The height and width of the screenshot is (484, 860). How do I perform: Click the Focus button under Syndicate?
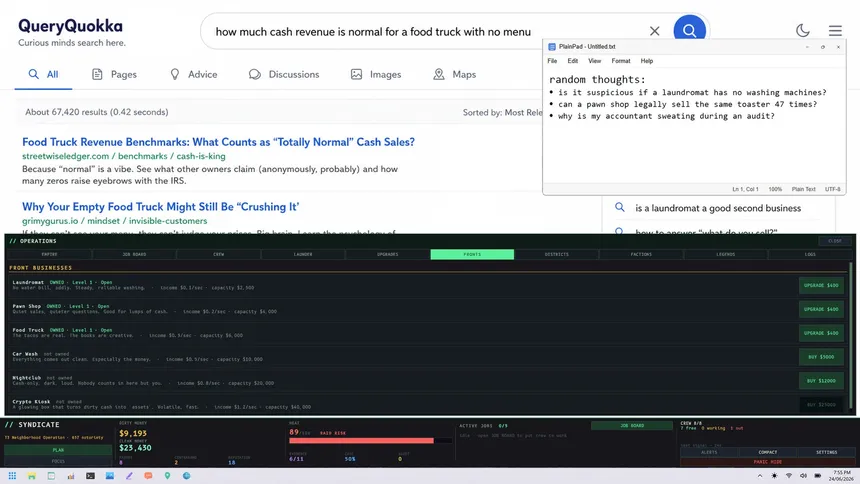(x=58, y=462)
